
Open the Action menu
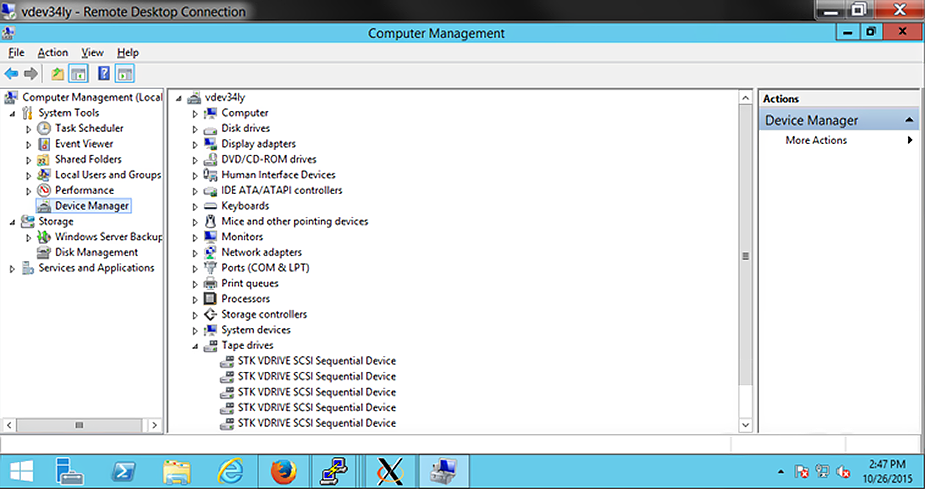[53, 52]
